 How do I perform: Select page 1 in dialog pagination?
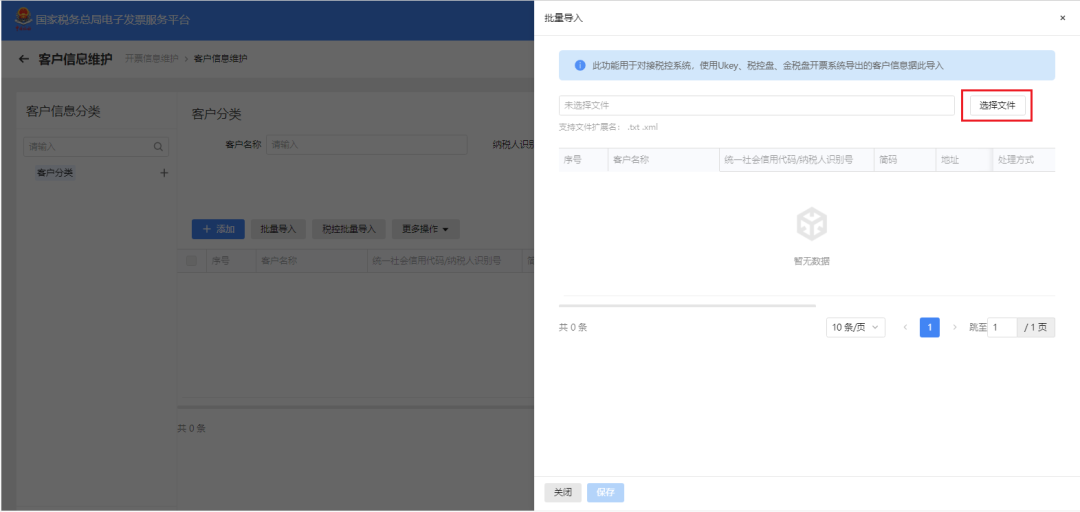coord(930,327)
